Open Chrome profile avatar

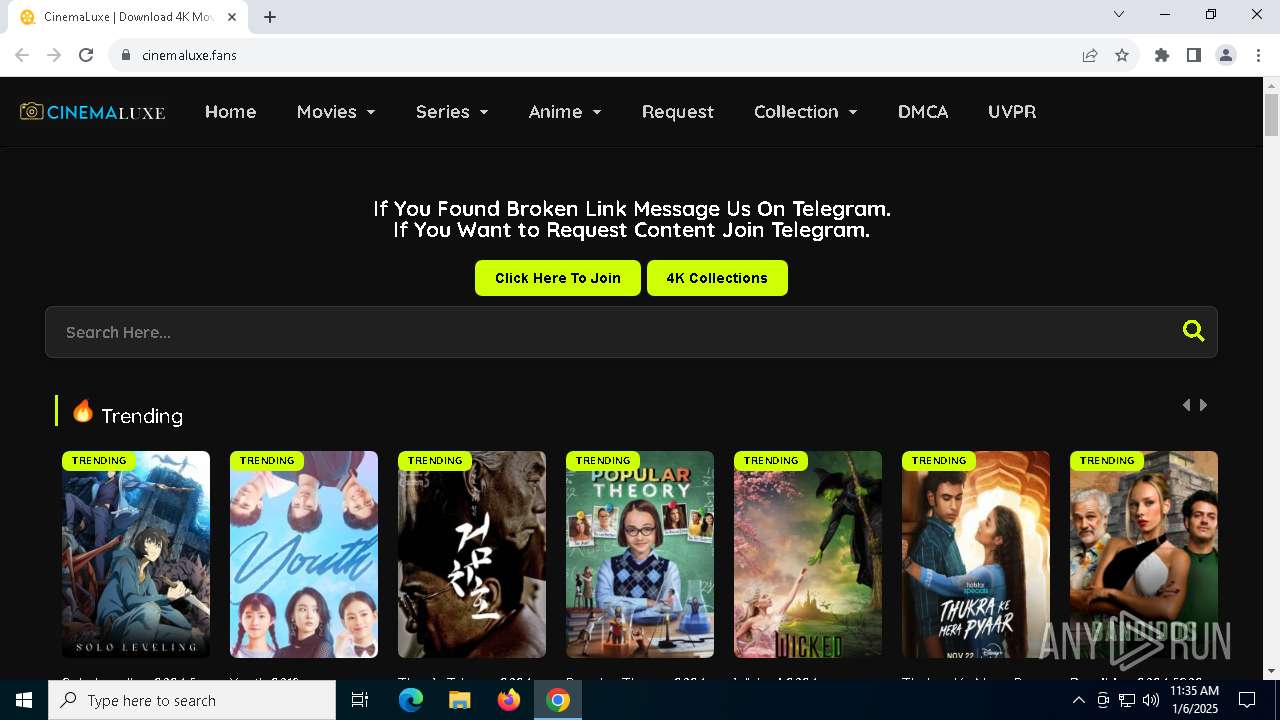pyautogui.click(x=1226, y=55)
